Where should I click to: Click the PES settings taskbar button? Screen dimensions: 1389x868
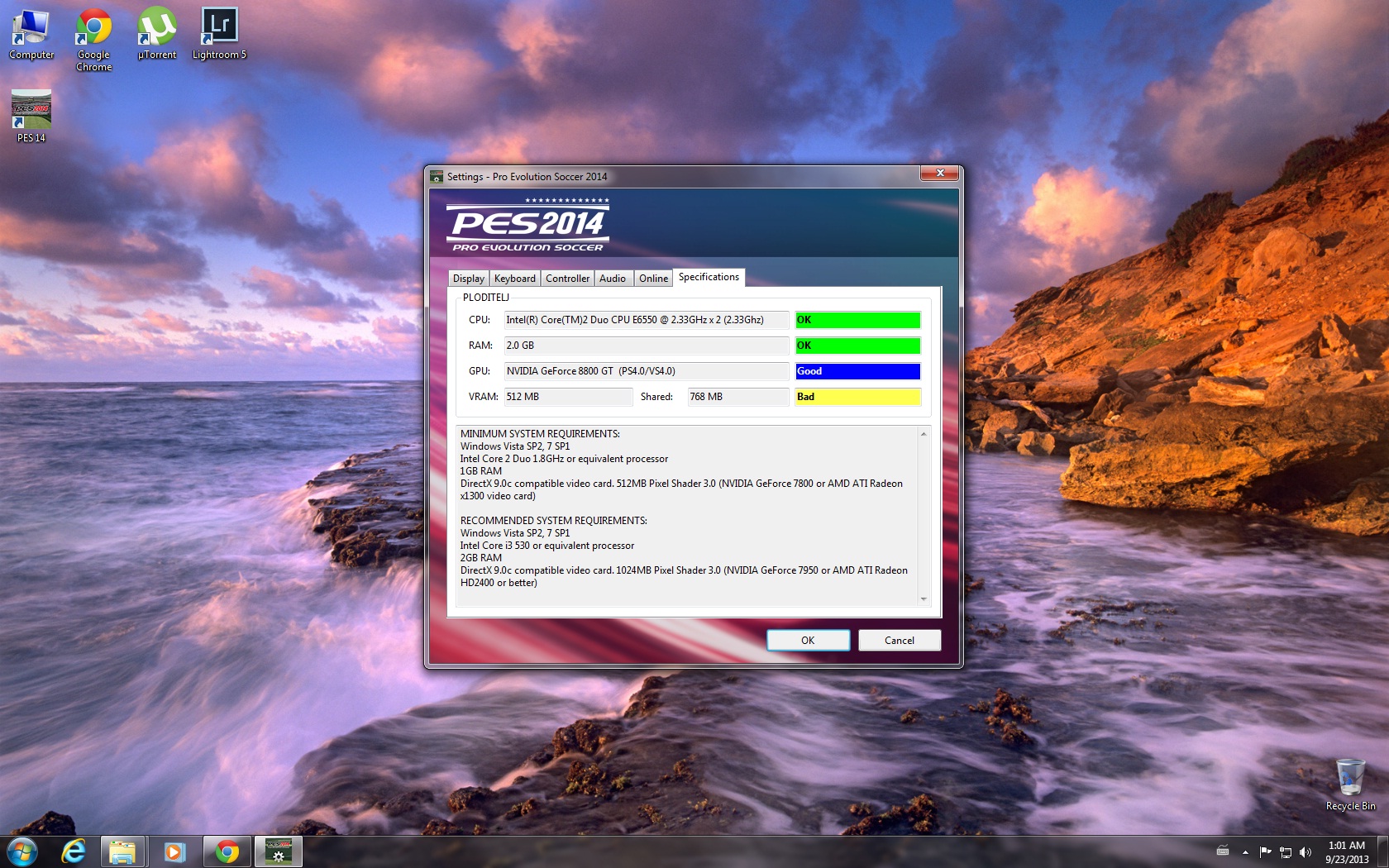[x=278, y=851]
